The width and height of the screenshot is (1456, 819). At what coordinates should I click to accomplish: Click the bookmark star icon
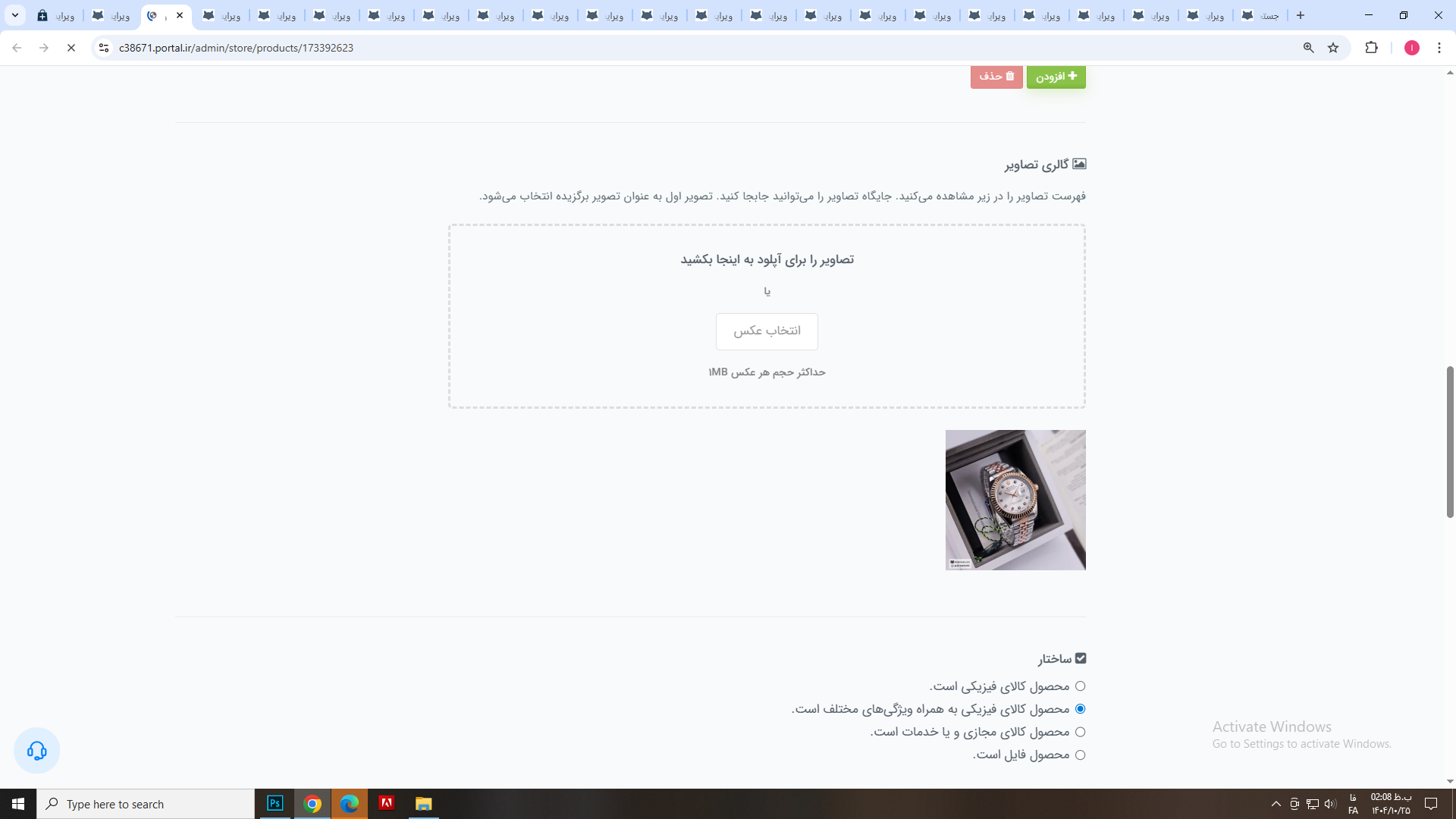coord(1333,48)
